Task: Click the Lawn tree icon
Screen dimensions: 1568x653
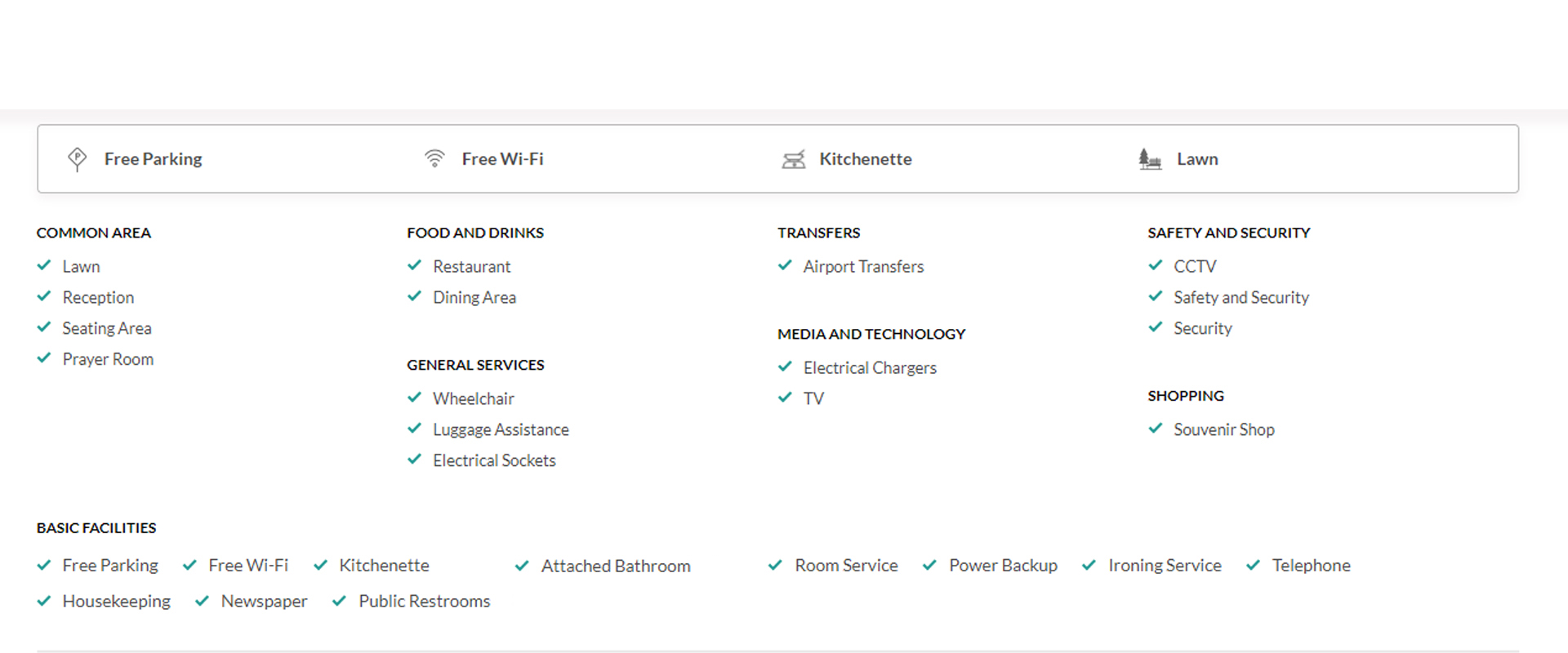Action: pyautogui.click(x=1150, y=158)
